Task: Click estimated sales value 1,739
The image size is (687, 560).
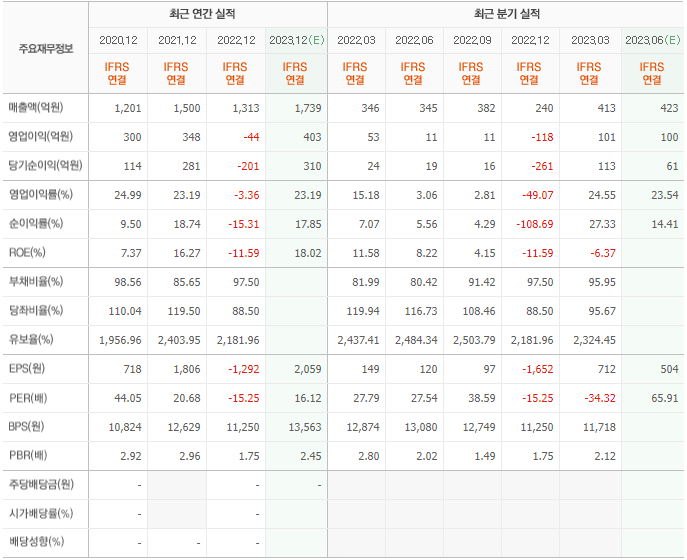Action: click(x=308, y=108)
